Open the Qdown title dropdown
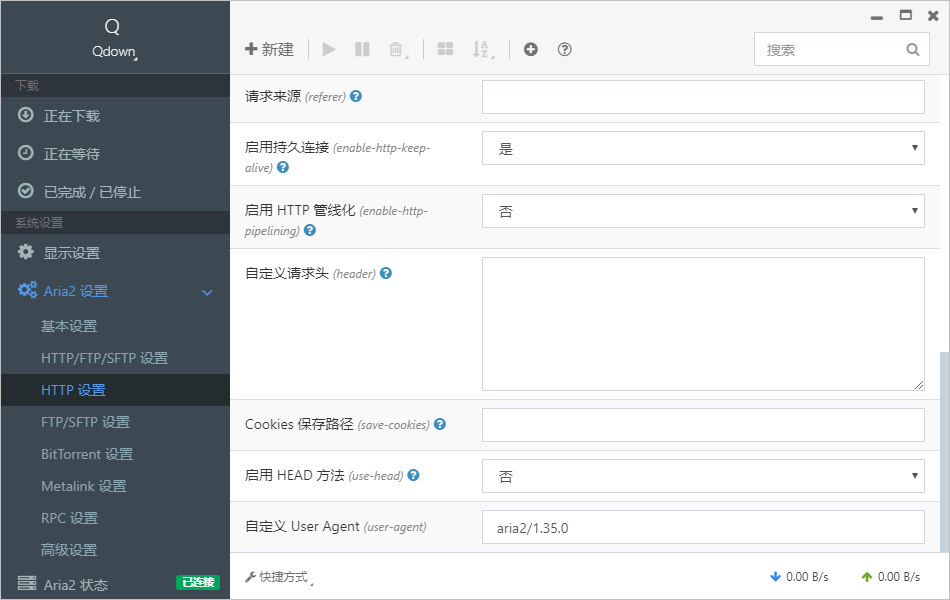This screenshot has width=950, height=600. click(x=115, y=52)
